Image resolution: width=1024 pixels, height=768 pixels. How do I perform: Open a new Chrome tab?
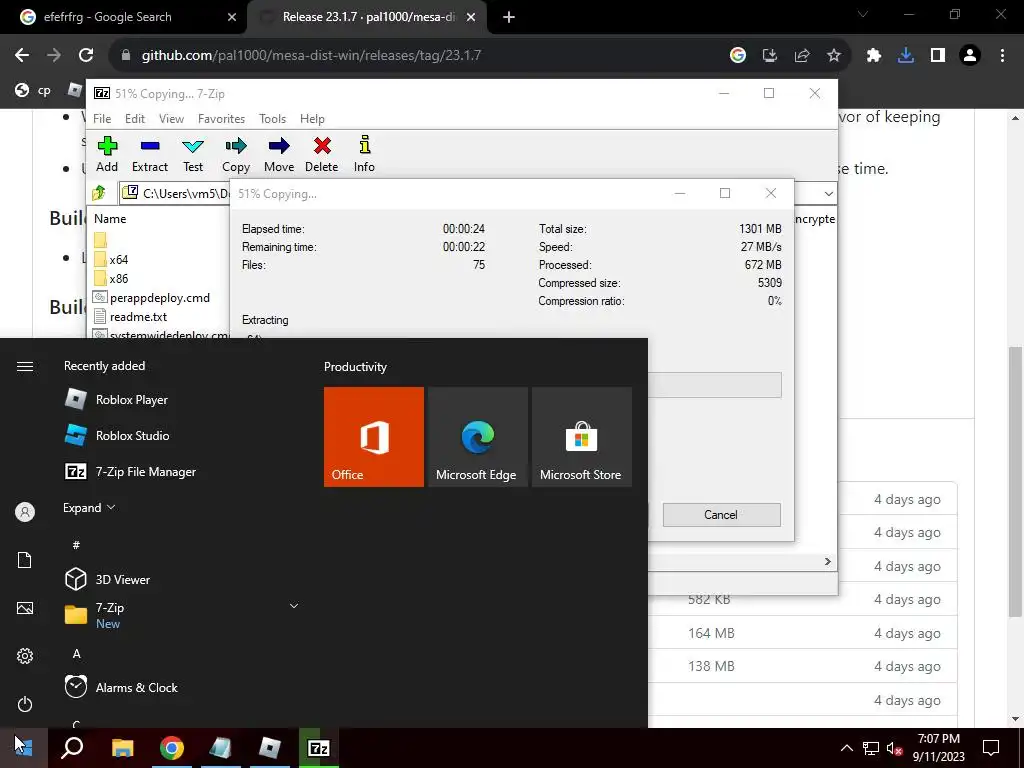509,17
